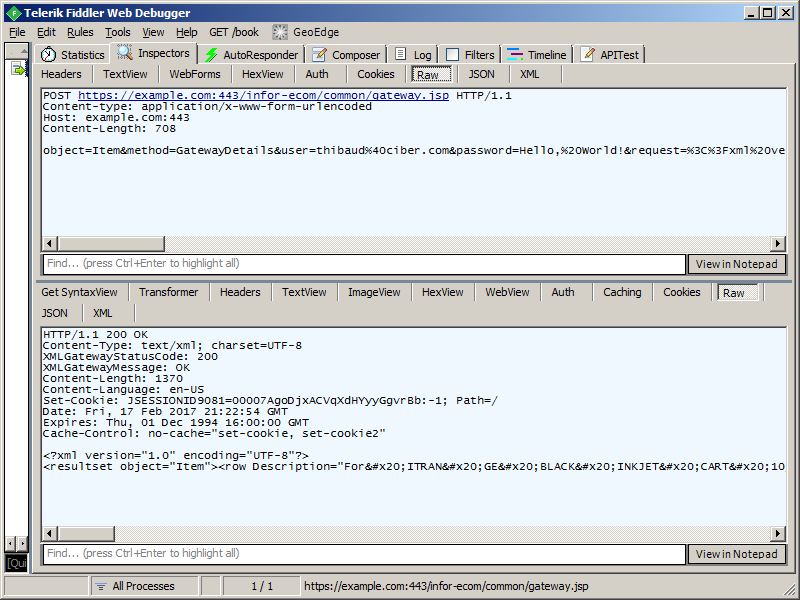Switch request view to HexView tab
This screenshot has width=800, height=600.
tap(262, 74)
